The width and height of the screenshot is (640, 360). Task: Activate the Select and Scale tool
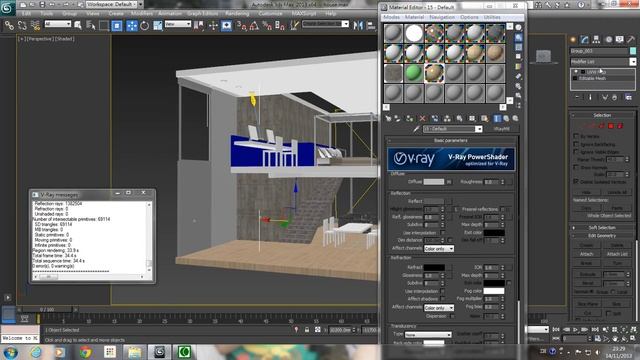tap(158, 26)
